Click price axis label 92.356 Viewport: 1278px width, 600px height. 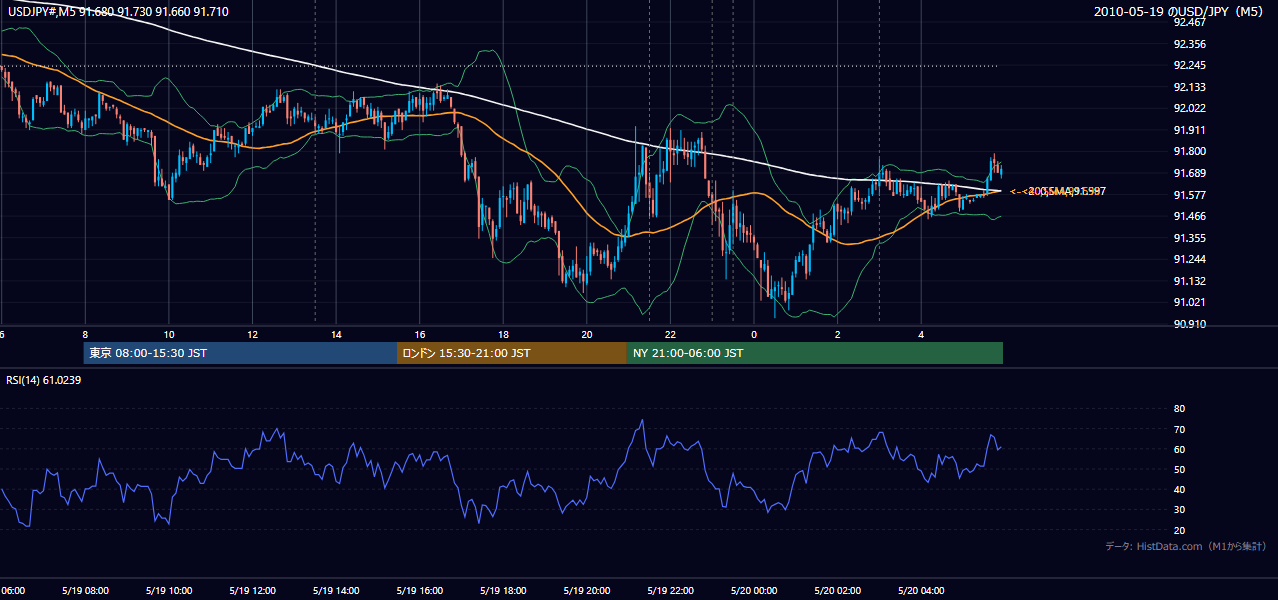(x=1190, y=44)
